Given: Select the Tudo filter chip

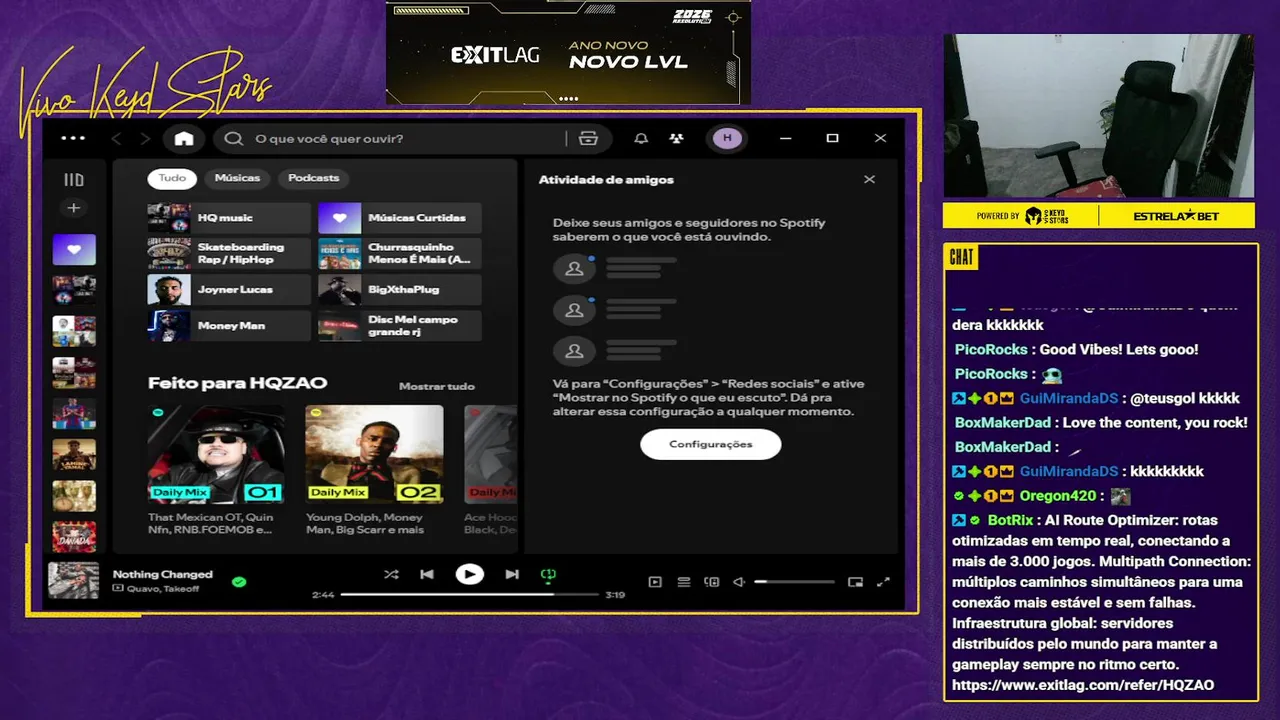Looking at the screenshot, I should coord(172,178).
